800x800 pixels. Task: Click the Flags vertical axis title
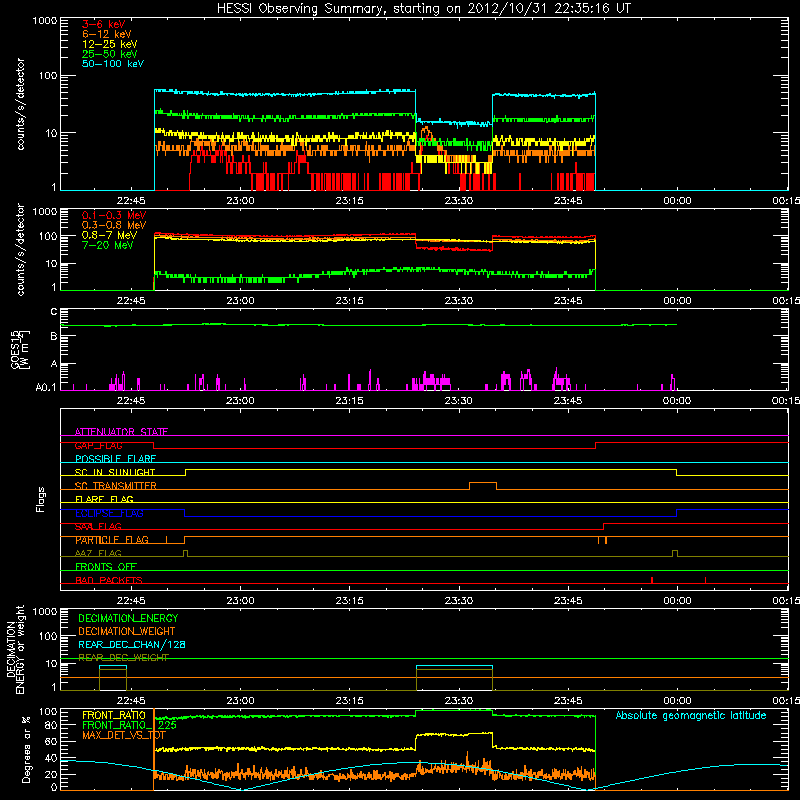(41, 499)
